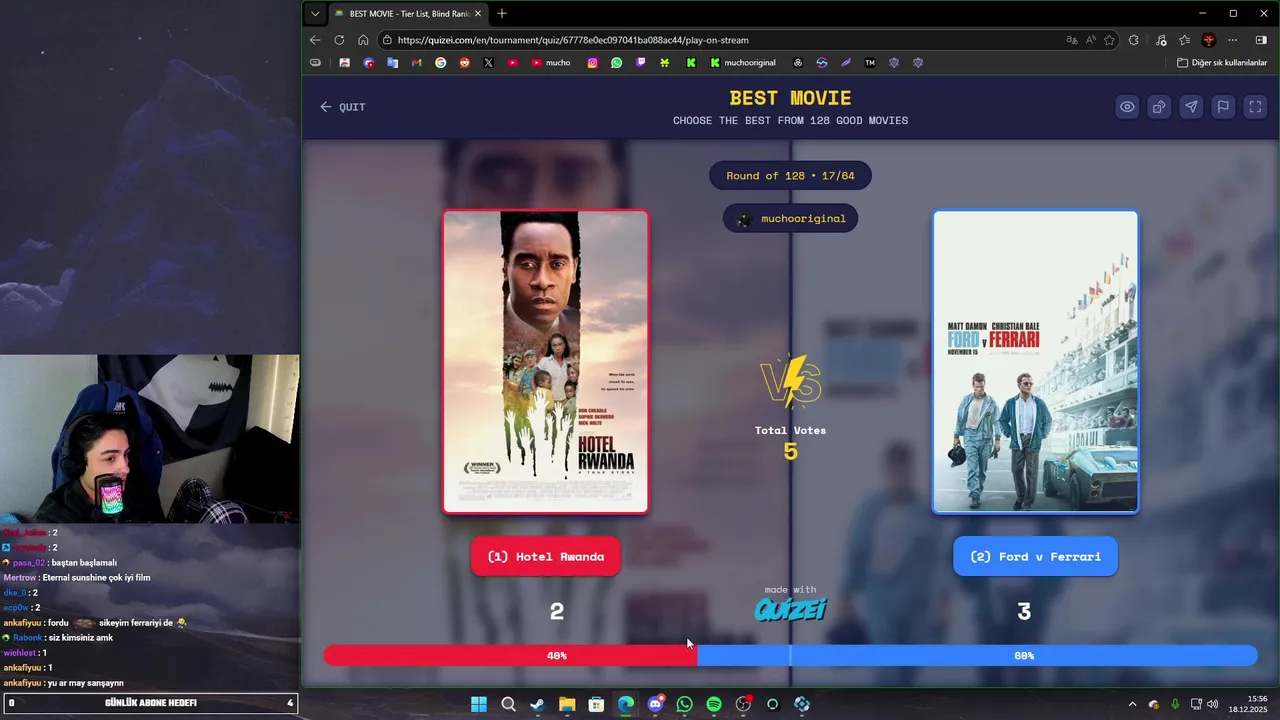Click the microphone tray icon

coord(1175,704)
